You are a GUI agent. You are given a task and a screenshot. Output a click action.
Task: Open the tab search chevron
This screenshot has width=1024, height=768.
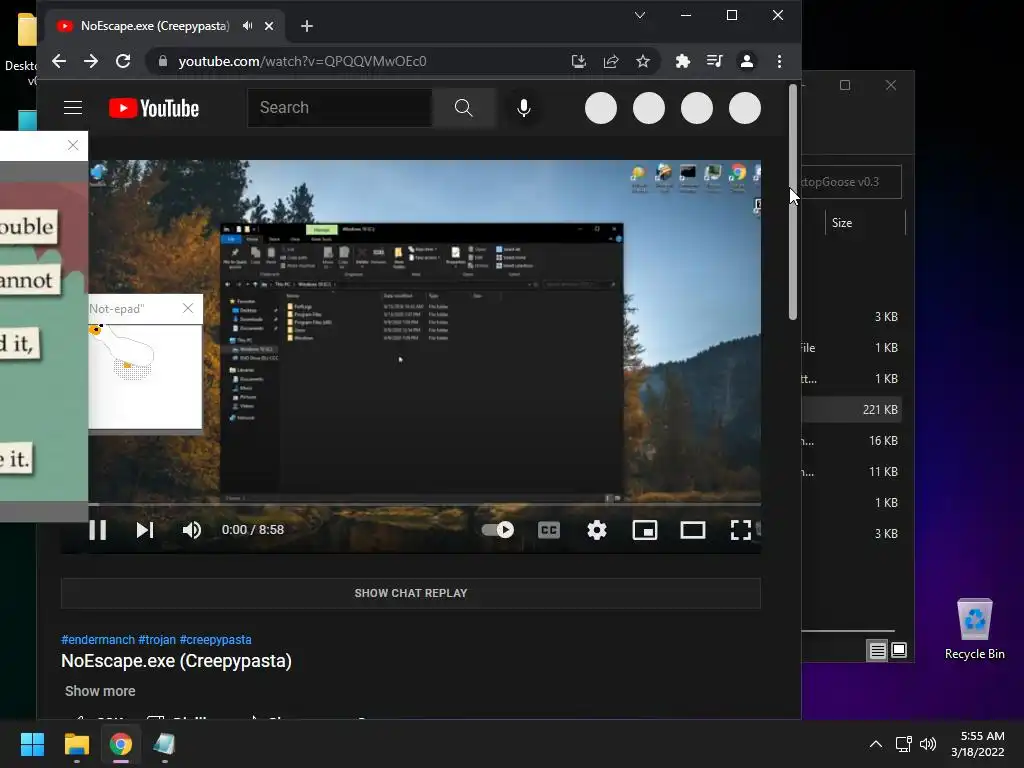[640, 15]
